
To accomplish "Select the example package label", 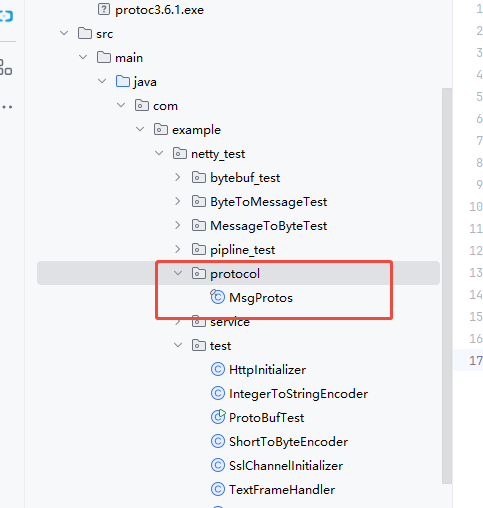I will tap(196, 130).
